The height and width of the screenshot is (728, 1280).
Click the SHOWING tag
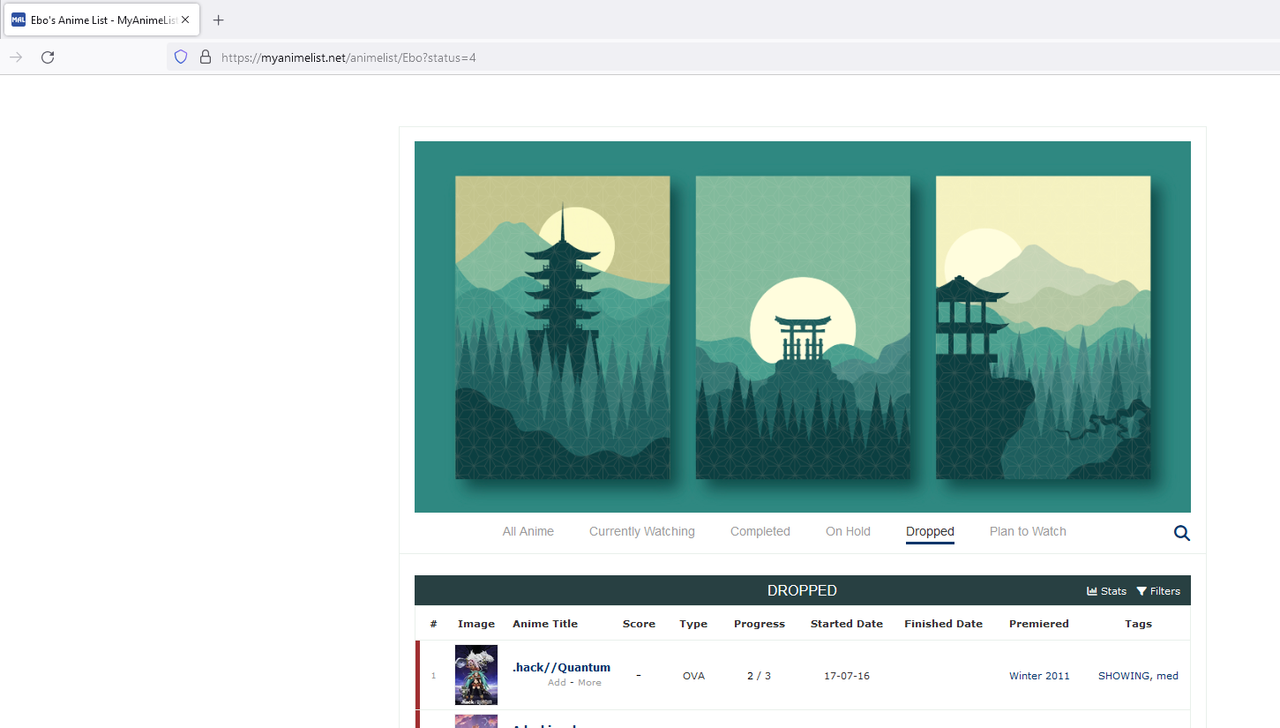pyautogui.click(x=1123, y=676)
